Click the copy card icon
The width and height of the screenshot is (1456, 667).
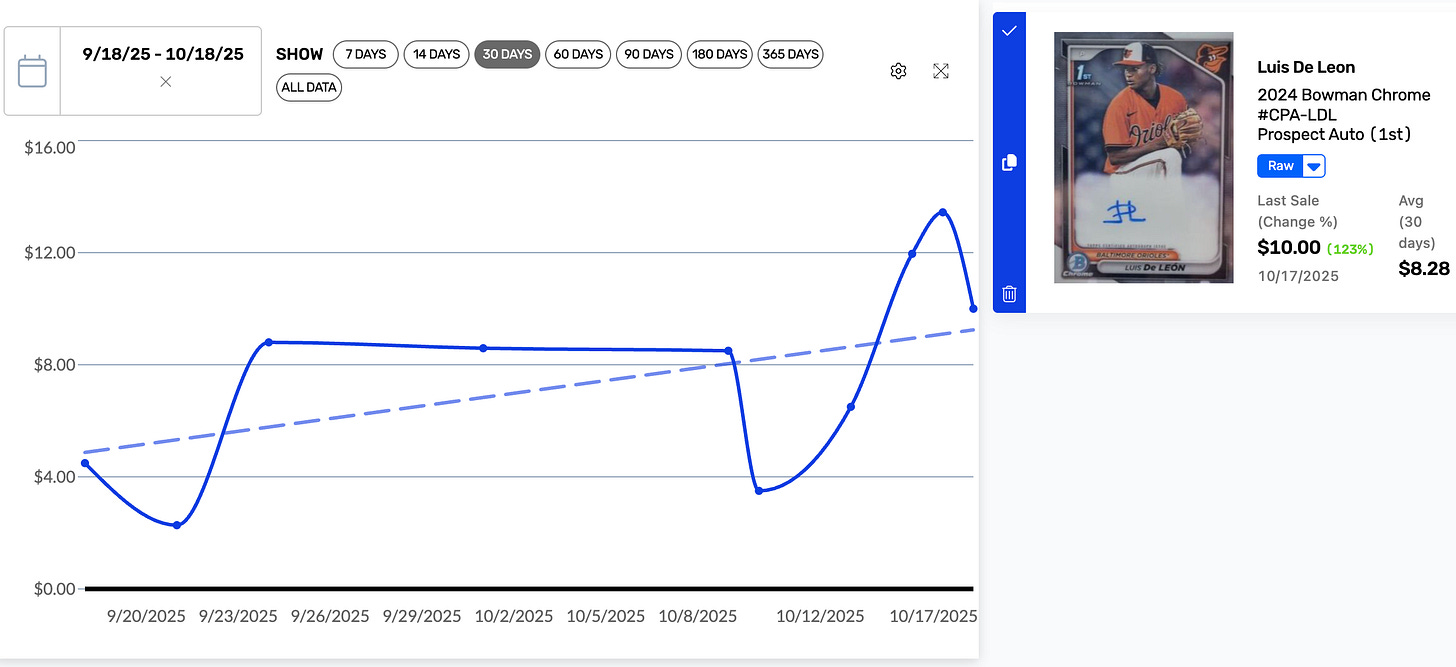[x=1009, y=162]
